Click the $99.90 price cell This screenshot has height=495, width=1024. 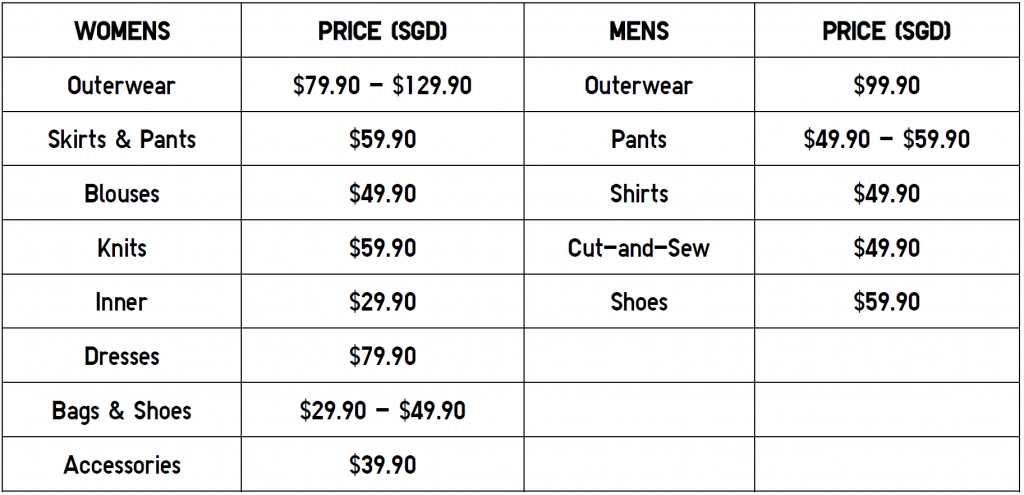887,85
